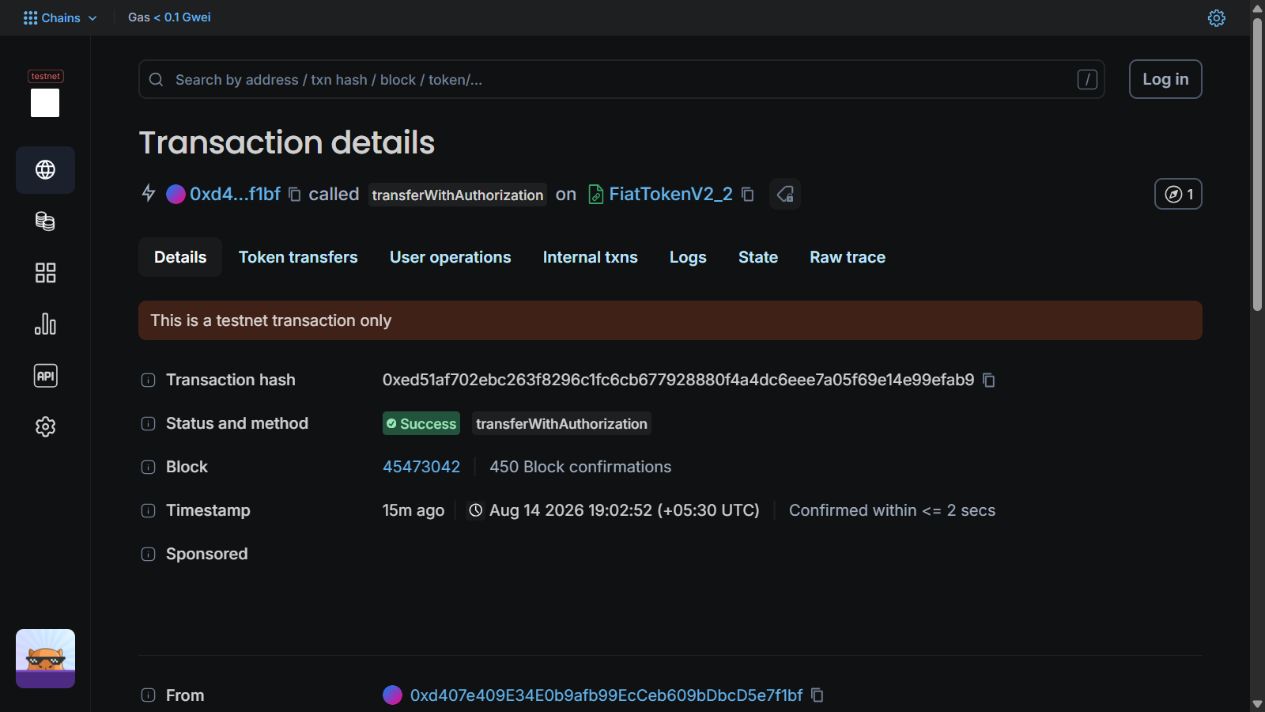Open the compass interpretation counter button

[1178, 194]
